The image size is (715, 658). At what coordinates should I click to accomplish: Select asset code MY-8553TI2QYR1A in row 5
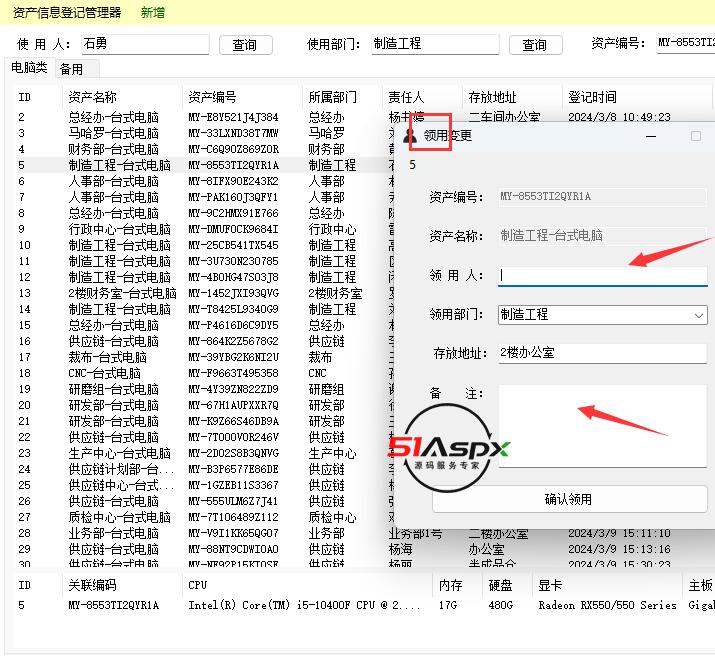(x=233, y=165)
